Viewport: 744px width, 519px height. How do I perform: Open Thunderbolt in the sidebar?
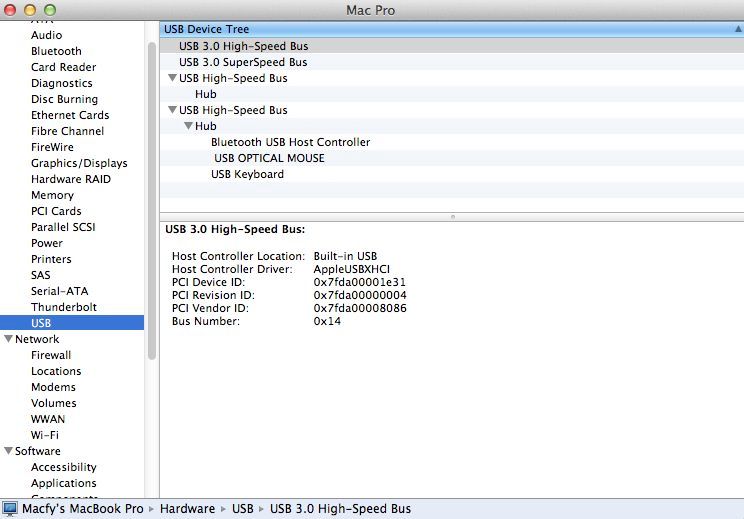(x=64, y=307)
